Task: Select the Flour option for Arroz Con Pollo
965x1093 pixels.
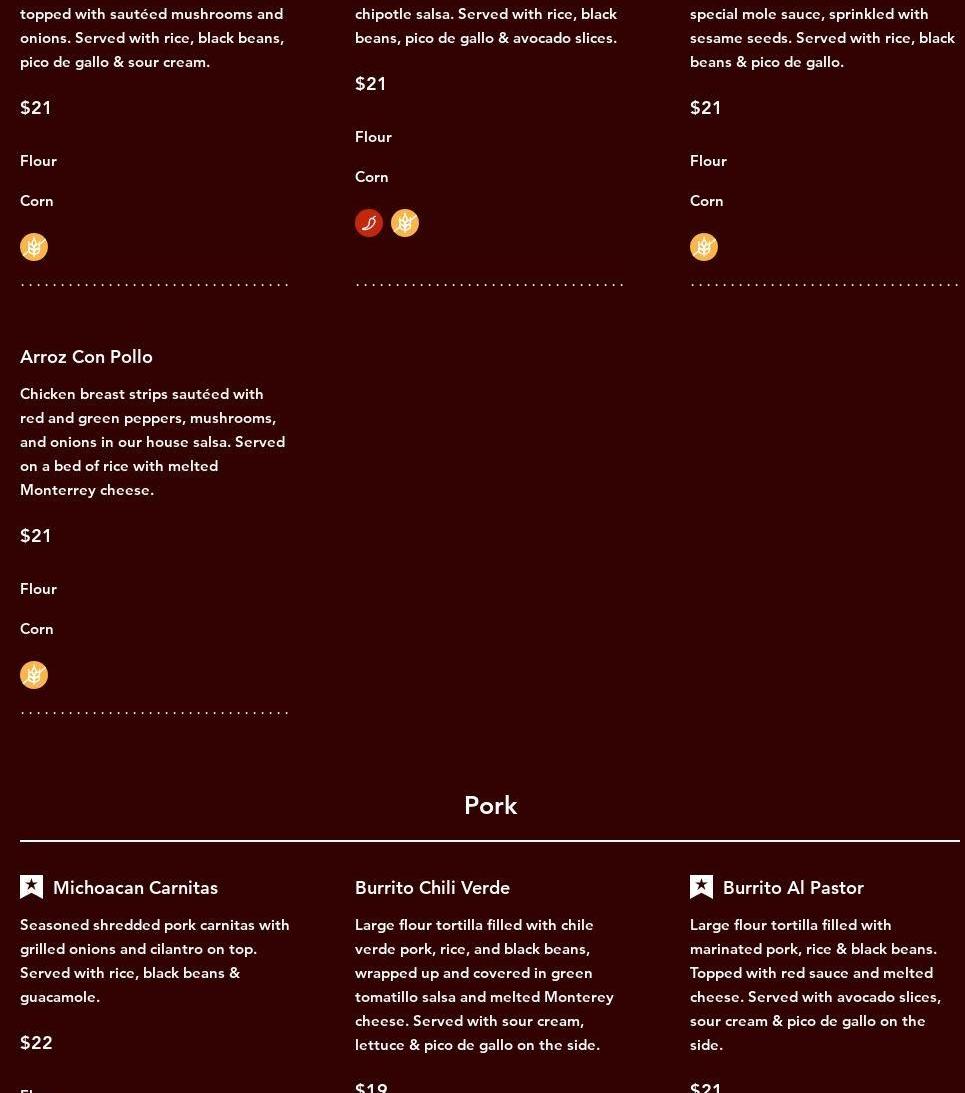Action: 39,589
